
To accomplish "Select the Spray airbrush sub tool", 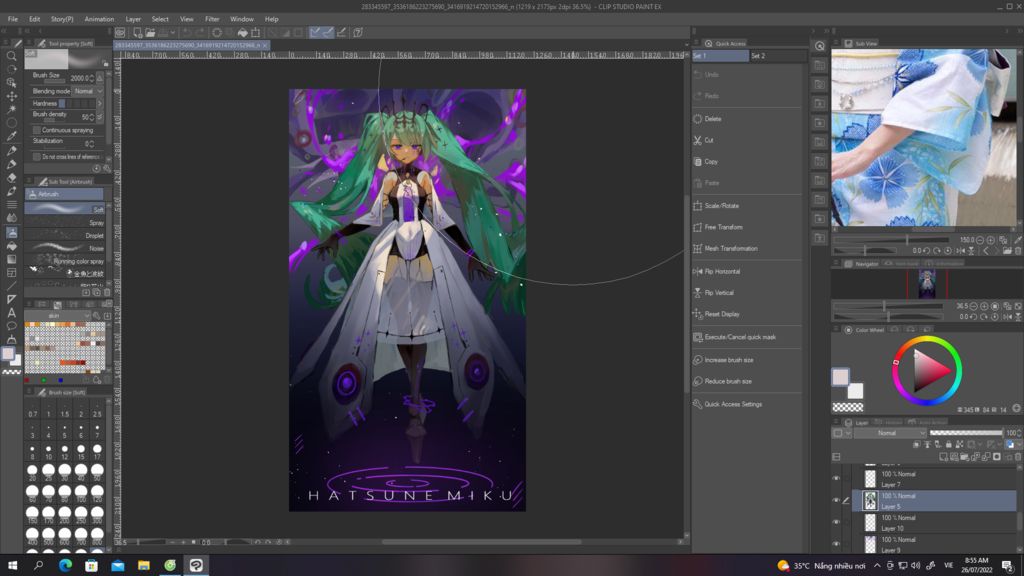I will [x=65, y=223].
